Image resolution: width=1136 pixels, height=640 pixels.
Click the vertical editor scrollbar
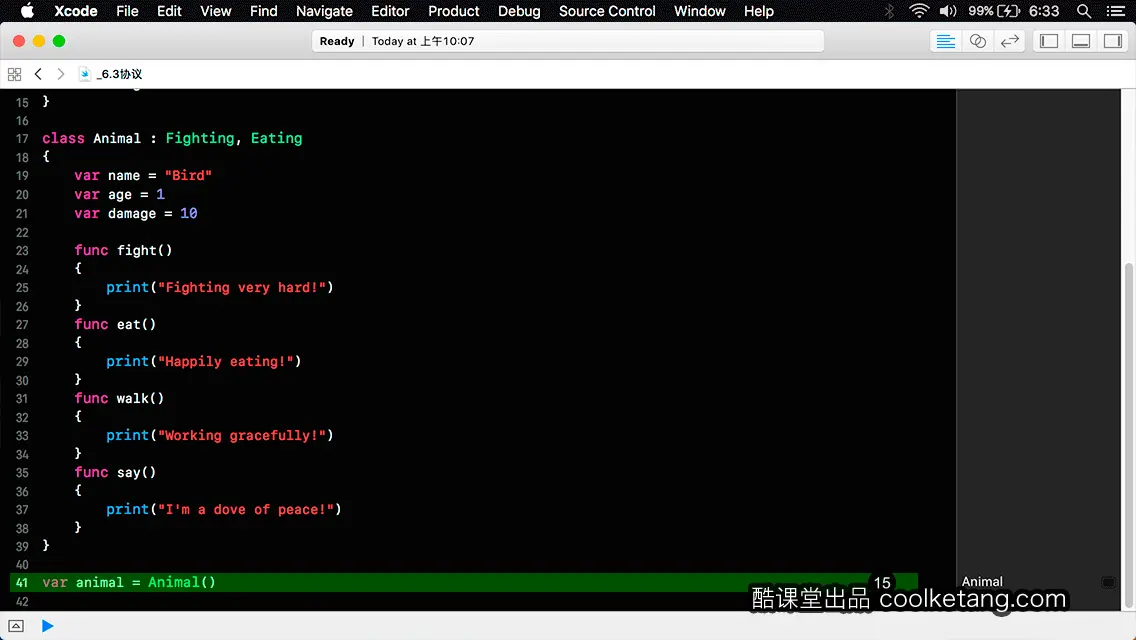tap(1129, 435)
